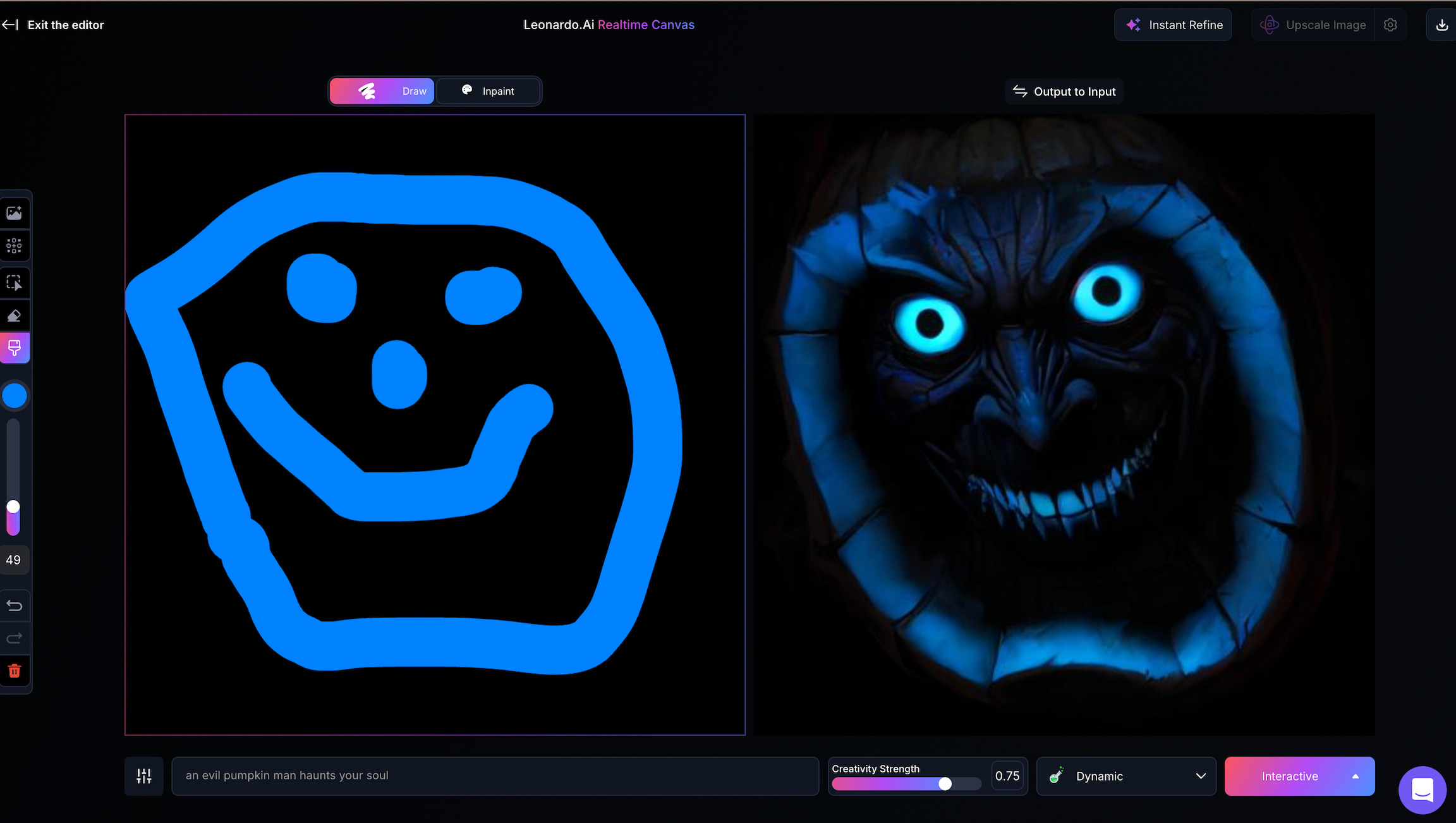Viewport: 1456px width, 823px height.
Task: Click the redo arrow
Action: [14, 638]
